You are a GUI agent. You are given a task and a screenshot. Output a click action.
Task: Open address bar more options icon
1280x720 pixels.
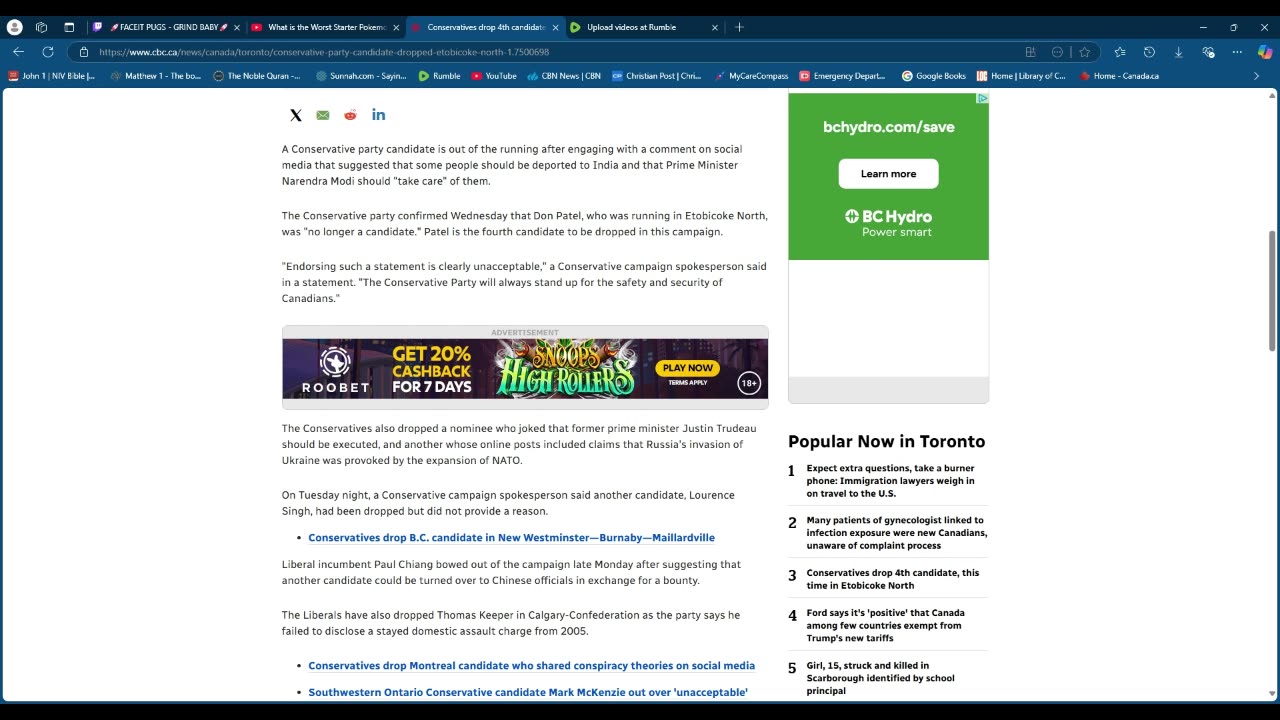tap(1057, 52)
